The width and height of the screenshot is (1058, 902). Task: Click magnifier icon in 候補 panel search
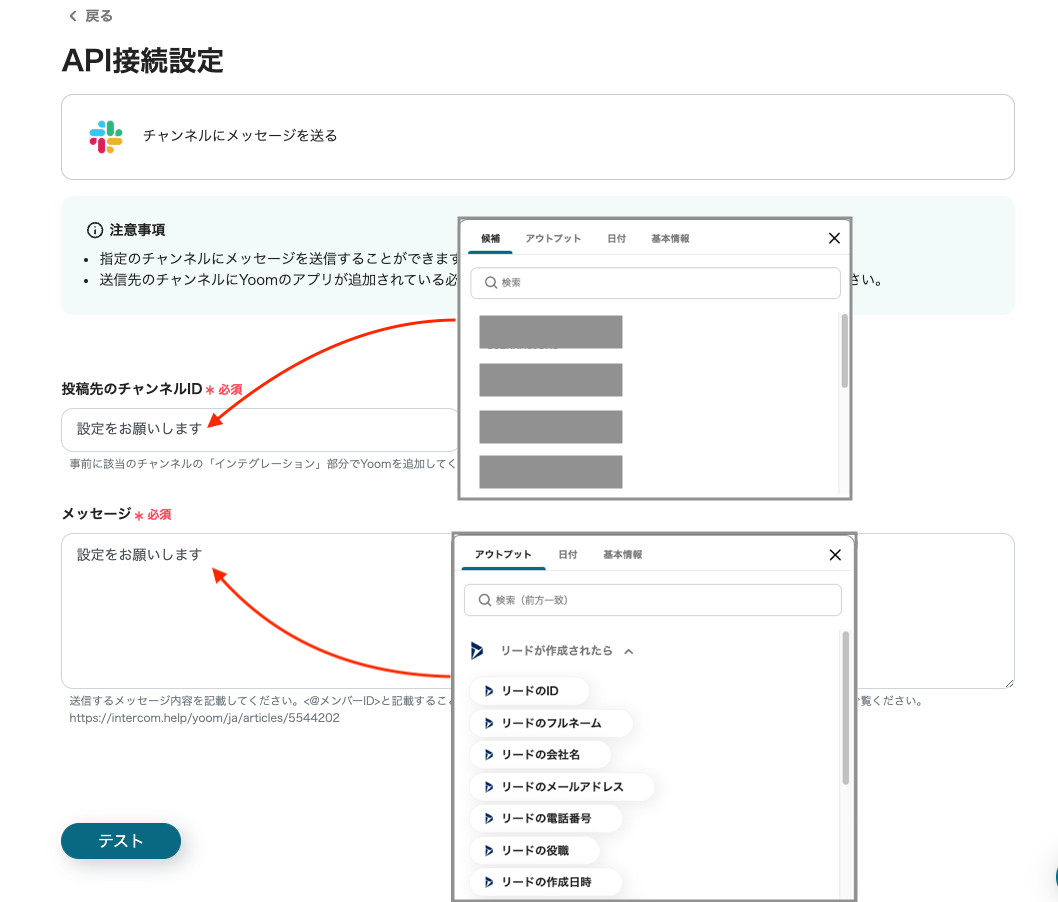491,283
